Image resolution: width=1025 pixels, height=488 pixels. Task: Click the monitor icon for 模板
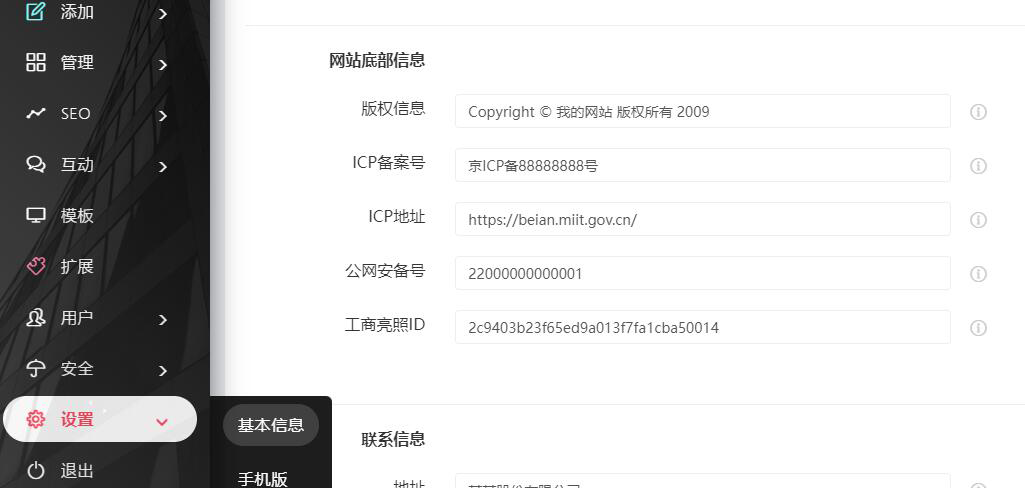pos(36,215)
